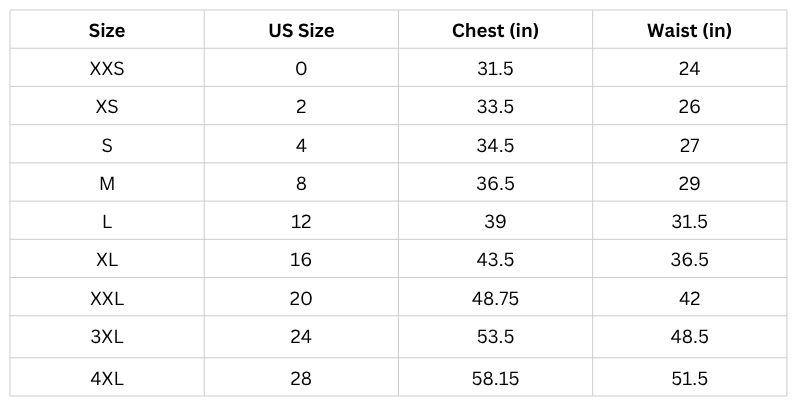Click US size 28 cell
This screenshot has width=800, height=400.
coord(301,379)
